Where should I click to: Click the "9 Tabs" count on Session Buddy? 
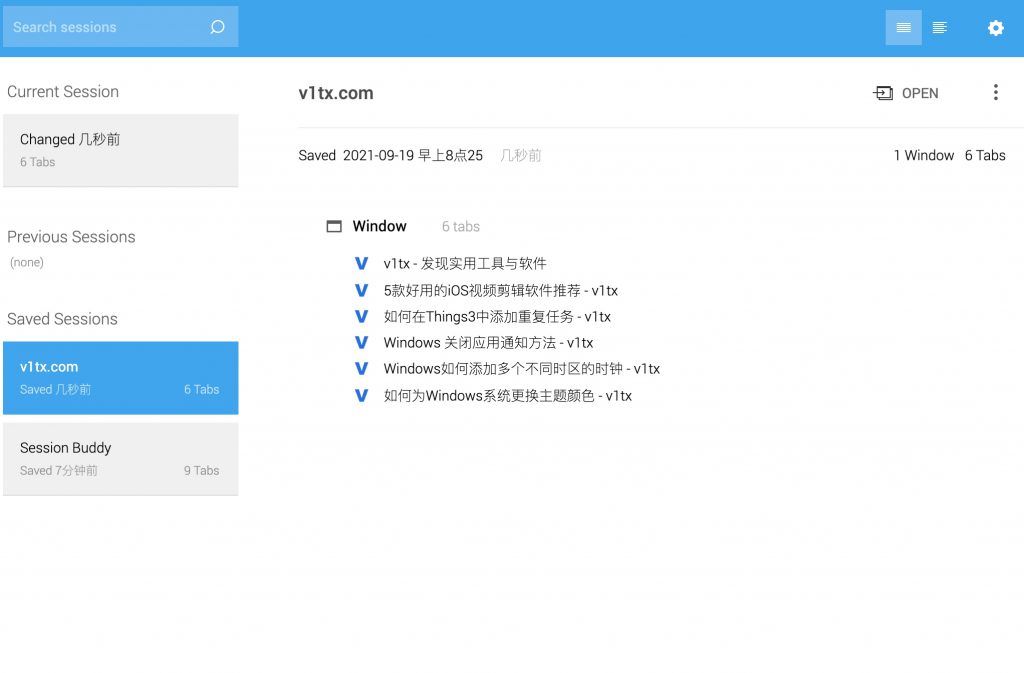[201, 471]
